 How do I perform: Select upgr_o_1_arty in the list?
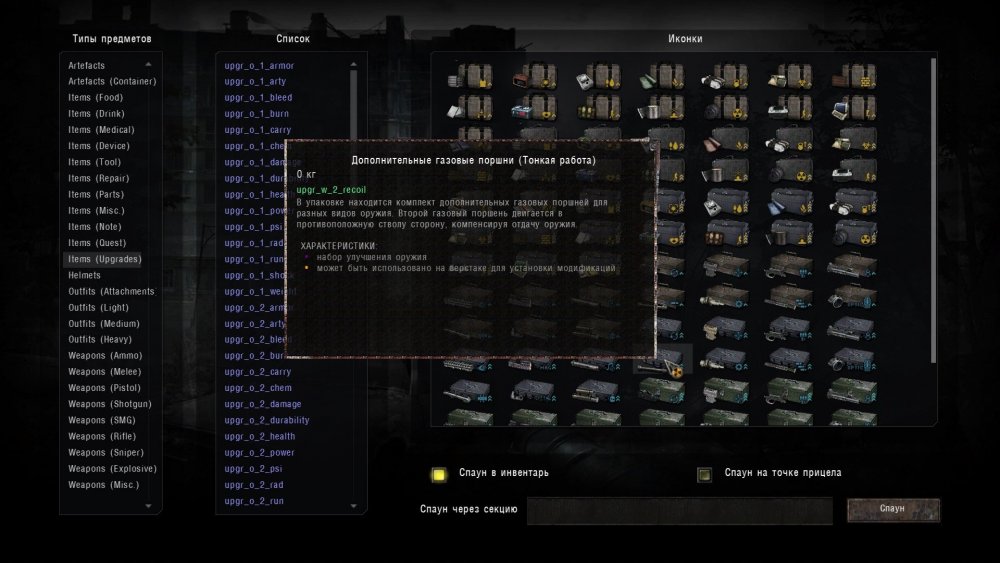255,81
